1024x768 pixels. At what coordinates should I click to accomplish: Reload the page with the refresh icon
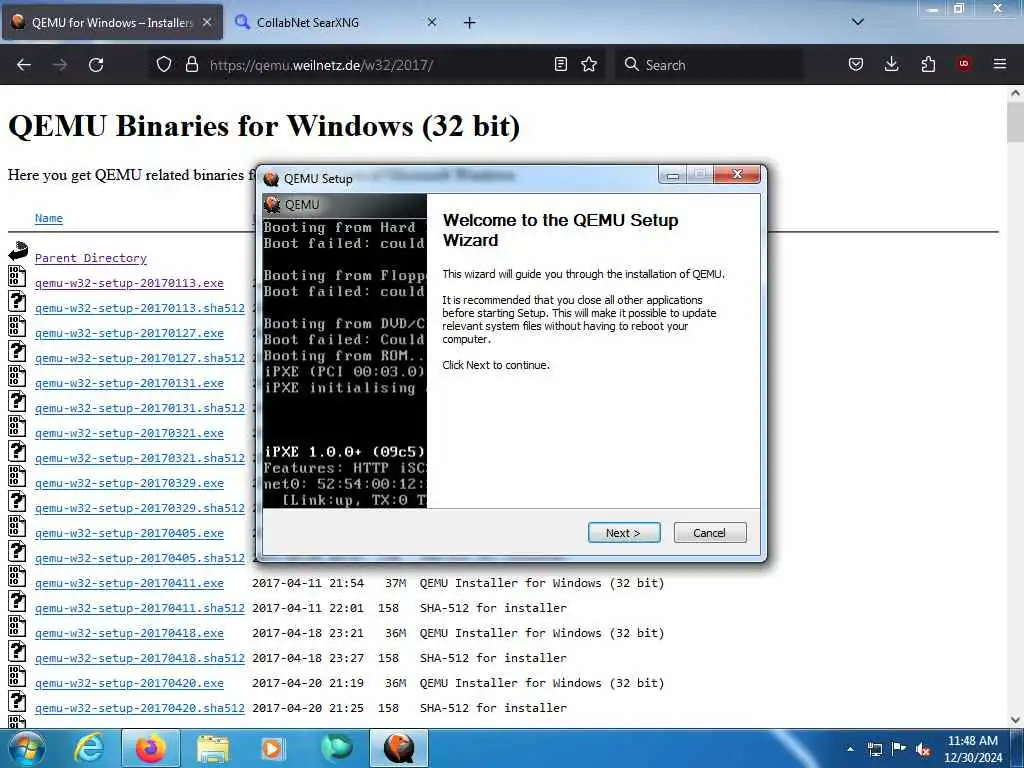click(x=96, y=65)
